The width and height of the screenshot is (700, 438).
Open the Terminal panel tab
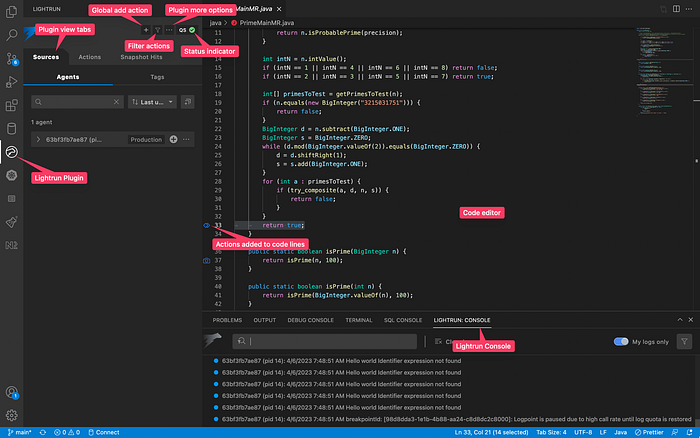(358, 320)
